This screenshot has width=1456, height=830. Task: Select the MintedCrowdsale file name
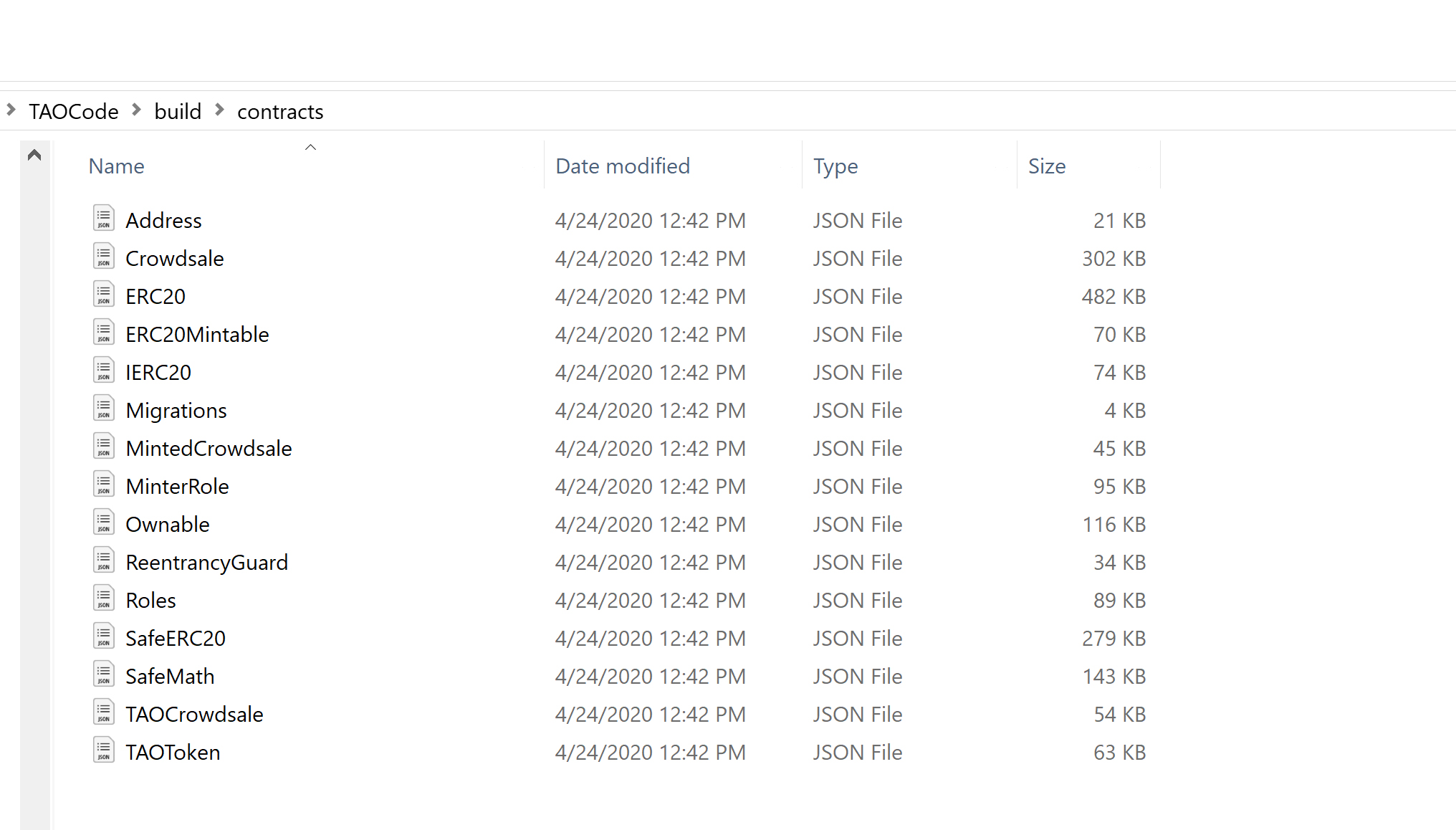pyautogui.click(x=209, y=449)
